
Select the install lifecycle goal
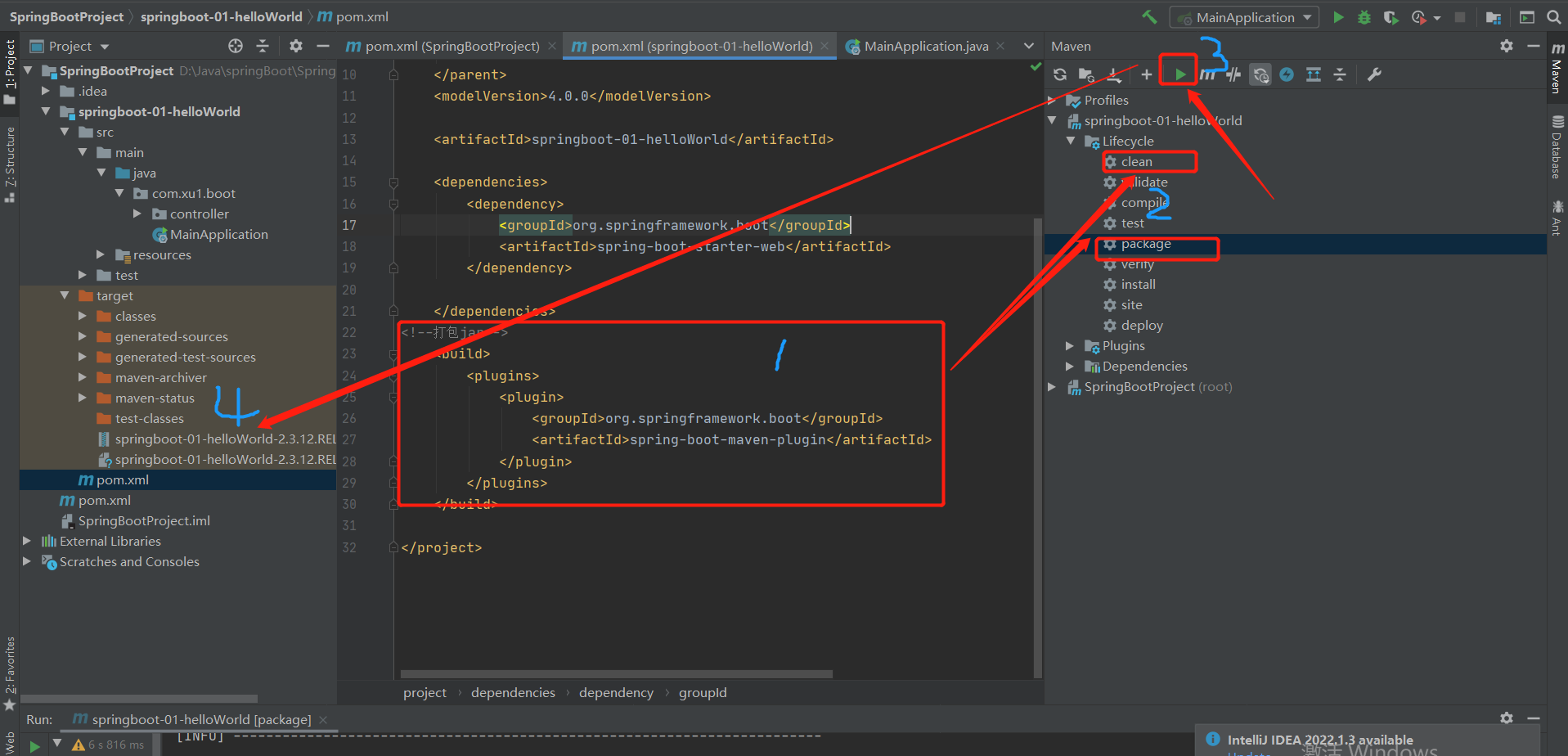pos(1138,285)
